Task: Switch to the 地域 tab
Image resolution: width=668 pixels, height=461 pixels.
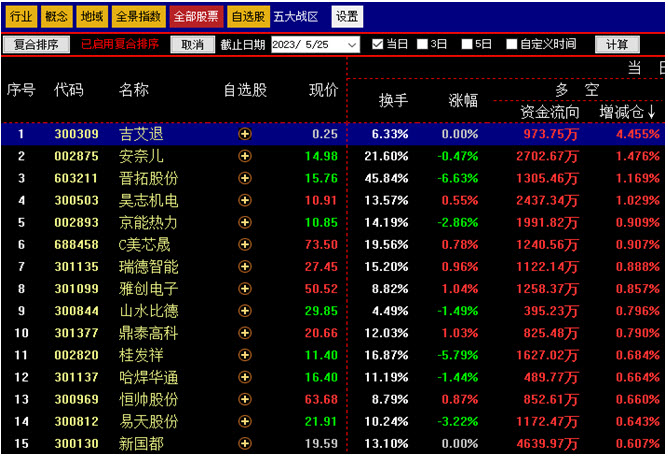Action: pyautogui.click(x=92, y=17)
